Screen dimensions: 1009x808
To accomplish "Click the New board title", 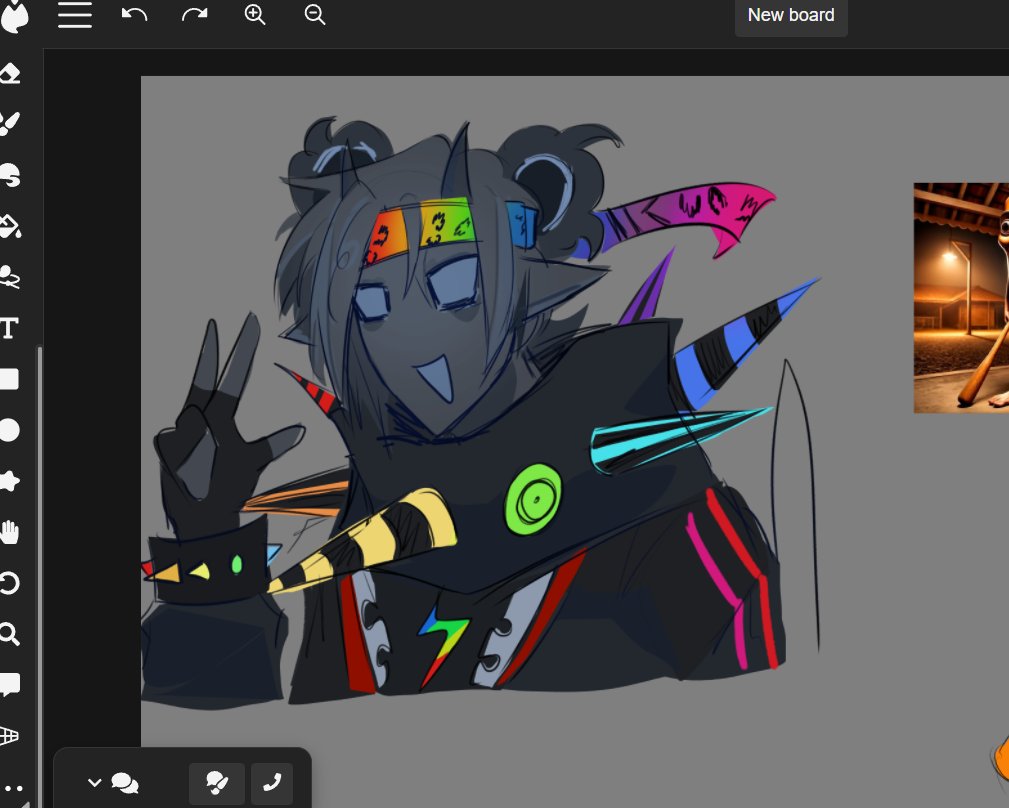I will coord(791,15).
